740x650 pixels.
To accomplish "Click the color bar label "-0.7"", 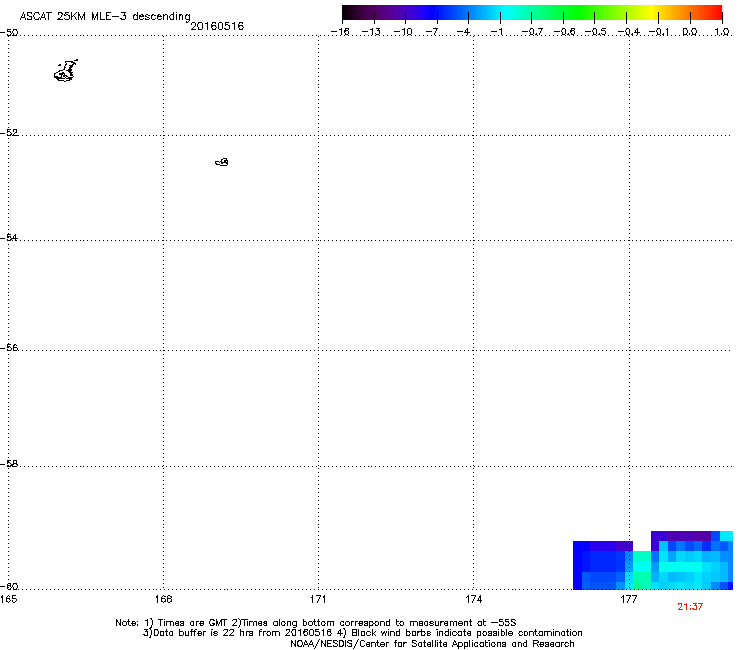I will click(x=532, y=32).
